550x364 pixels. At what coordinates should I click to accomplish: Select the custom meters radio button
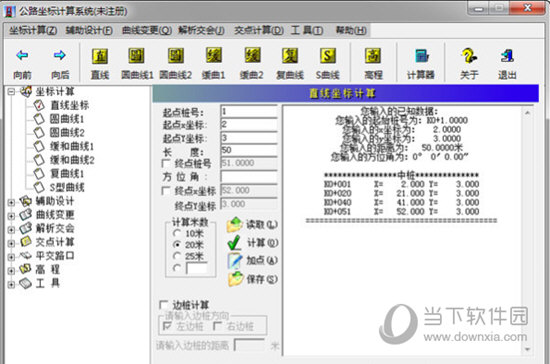[177, 268]
